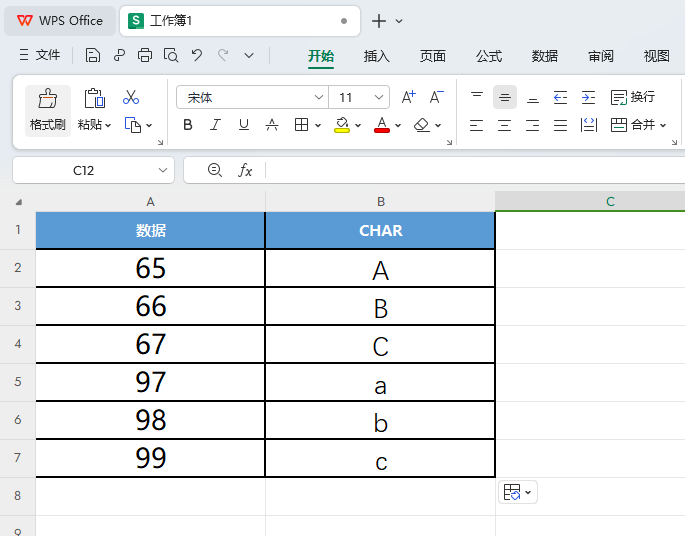Image resolution: width=685 pixels, height=536 pixels.
Task: Toggle Underline formatting
Action: pyautogui.click(x=244, y=125)
